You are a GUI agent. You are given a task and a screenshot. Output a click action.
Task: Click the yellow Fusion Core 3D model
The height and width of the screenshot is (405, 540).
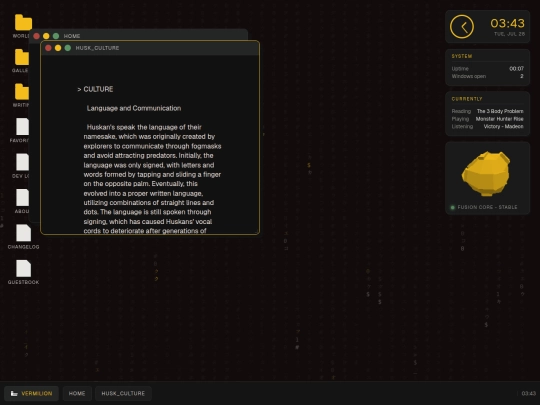click(486, 174)
